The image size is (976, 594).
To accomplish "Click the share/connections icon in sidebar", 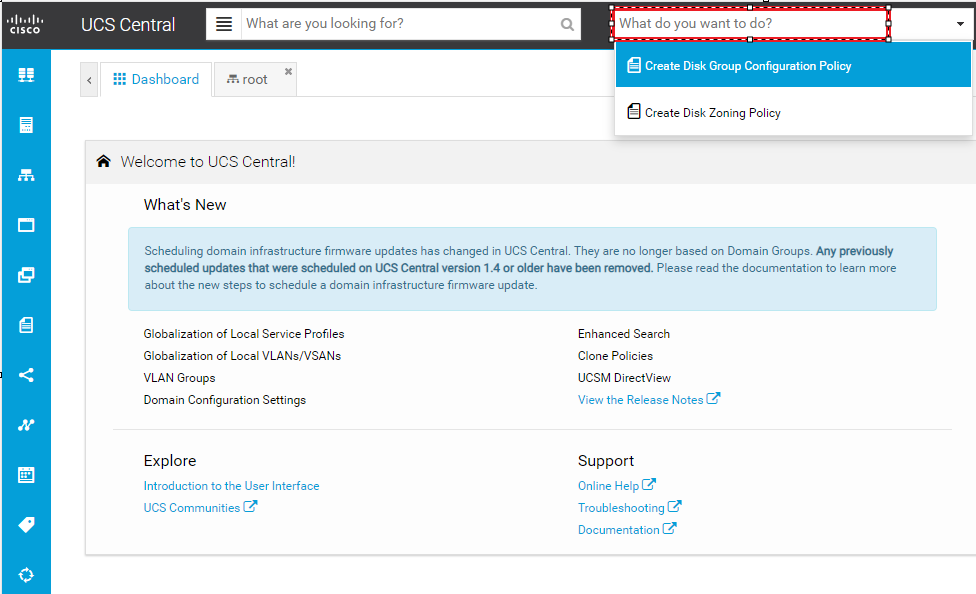I will click(x=26, y=374).
